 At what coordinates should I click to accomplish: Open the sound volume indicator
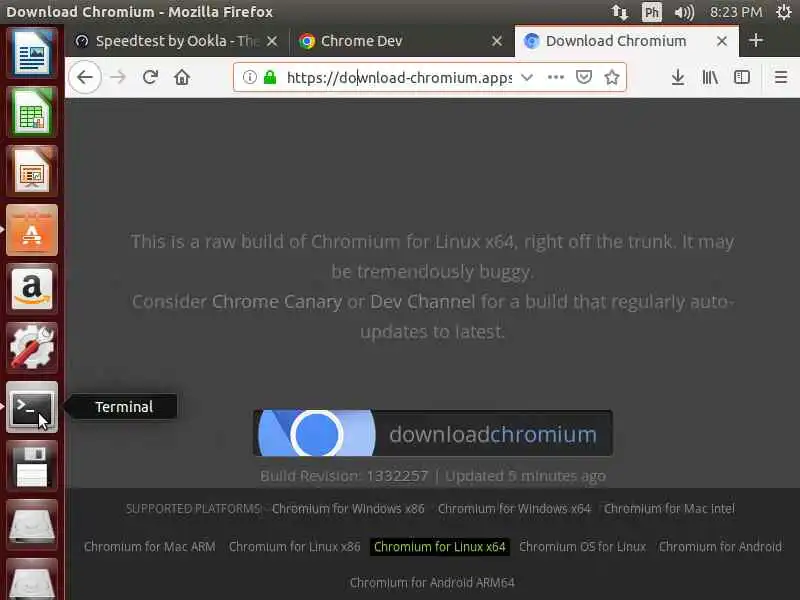[684, 12]
